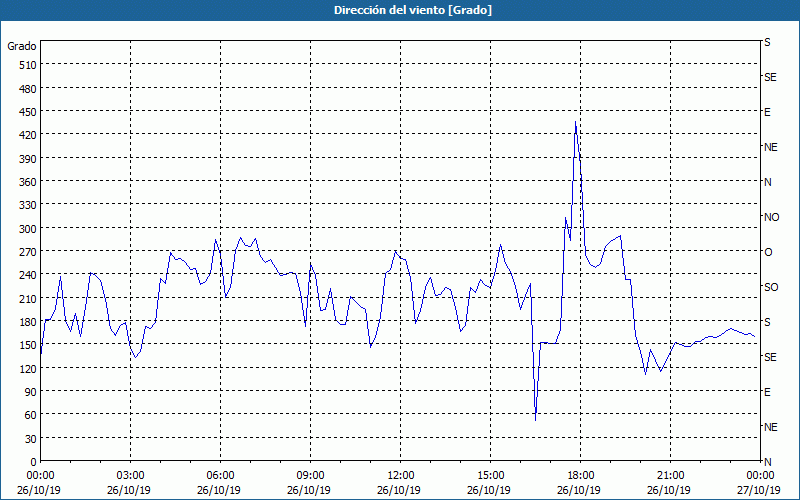Image resolution: width=800 pixels, height=500 pixels.
Task: Click the 510 y-axis value
Action: pyautogui.click(x=29, y=65)
